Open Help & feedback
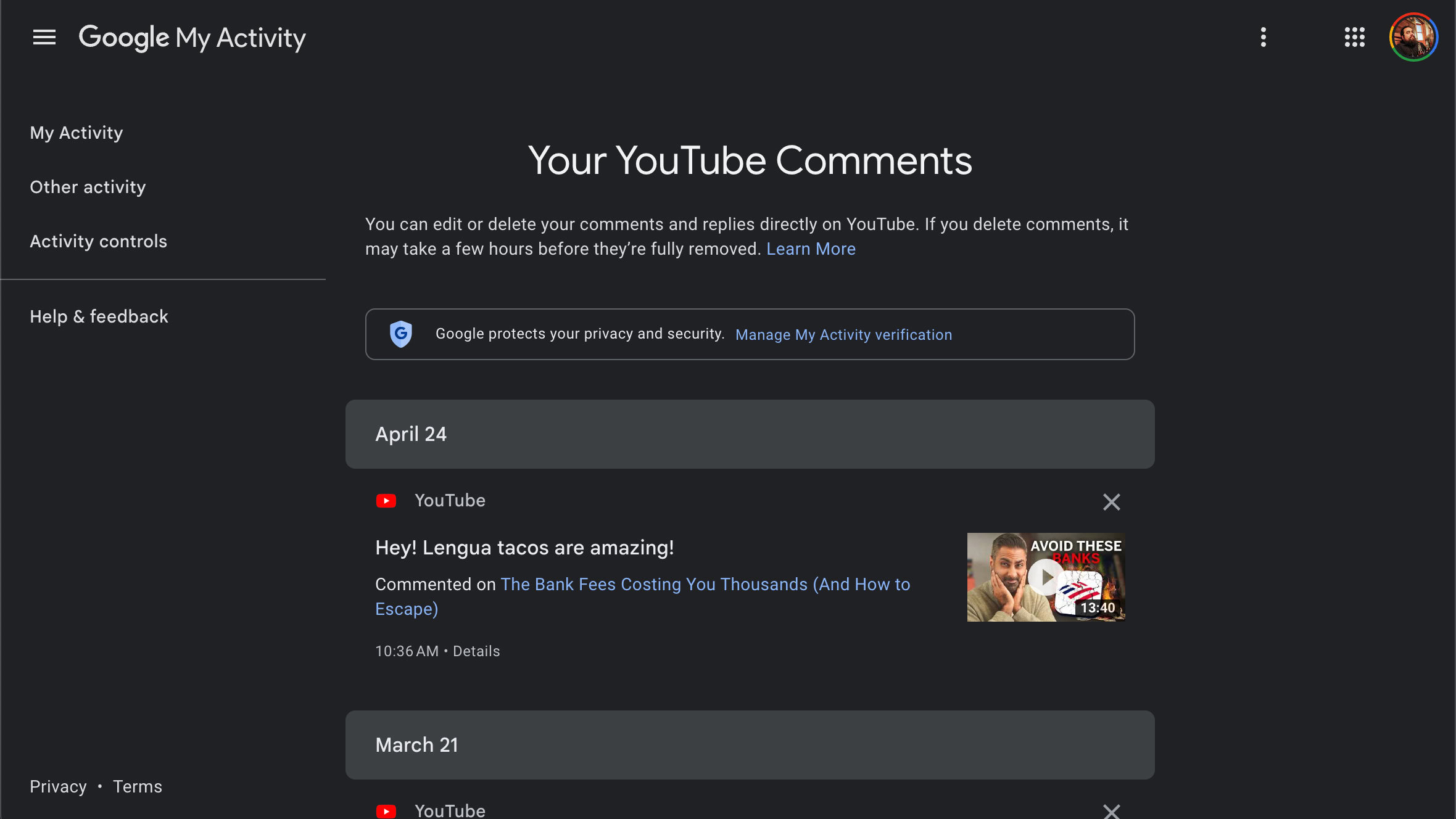 99,317
